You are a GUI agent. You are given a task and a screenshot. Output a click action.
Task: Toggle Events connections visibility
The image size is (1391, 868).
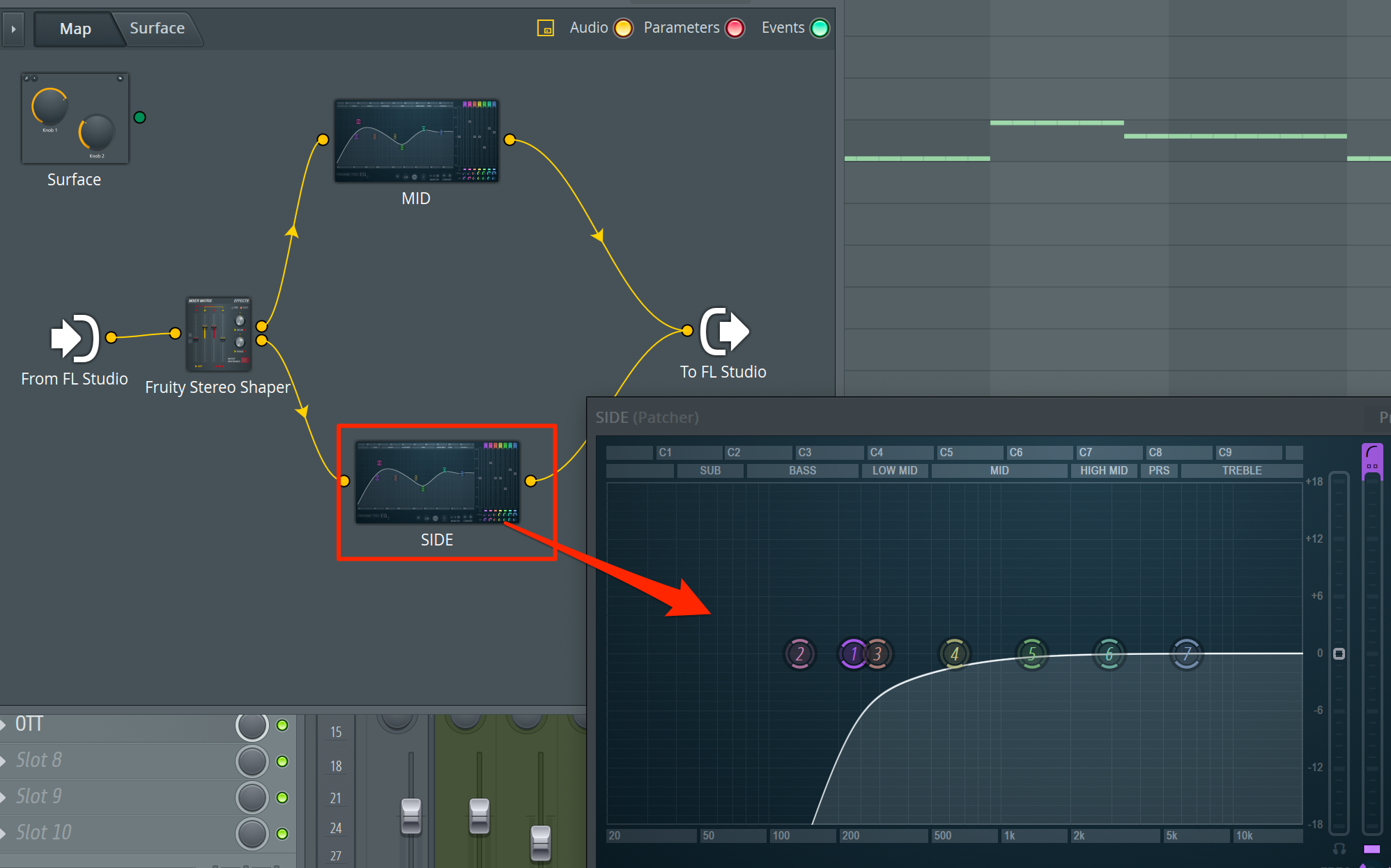[x=820, y=29]
